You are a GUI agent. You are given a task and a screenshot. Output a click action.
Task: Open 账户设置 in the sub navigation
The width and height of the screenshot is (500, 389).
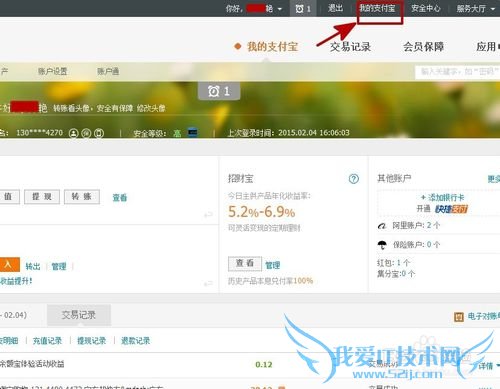[x=53, y=71]
